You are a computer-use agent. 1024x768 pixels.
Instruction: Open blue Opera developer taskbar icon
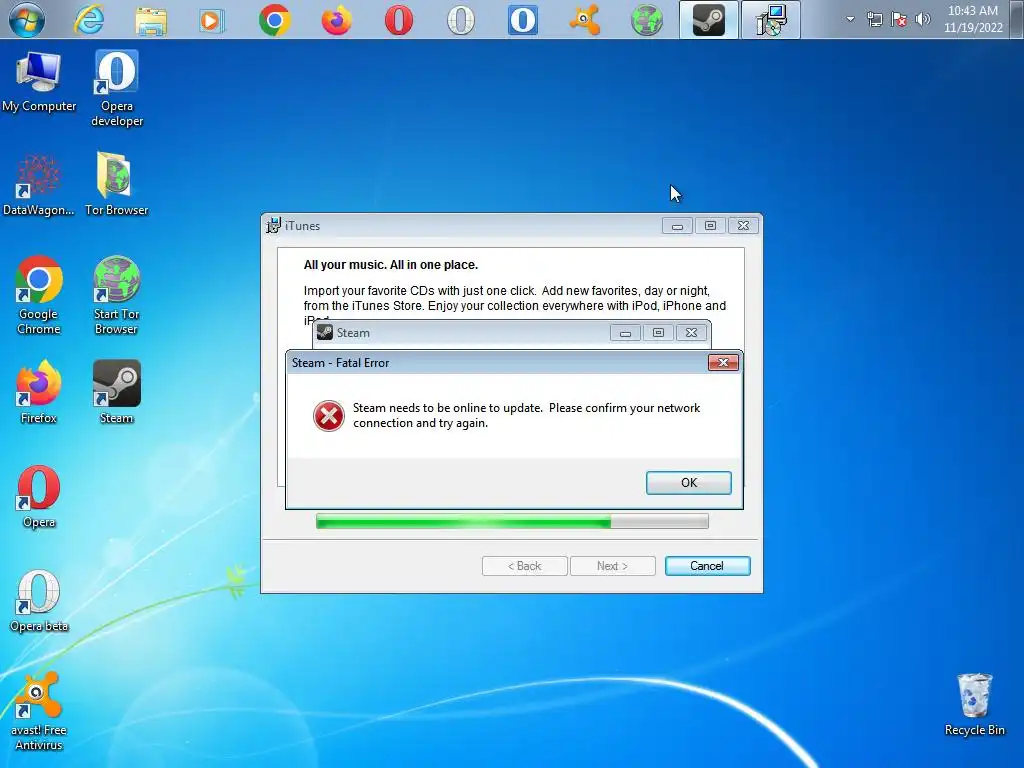tap(522, 20)
